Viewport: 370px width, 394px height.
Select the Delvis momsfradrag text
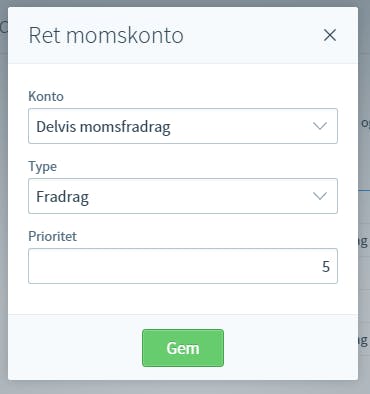(103, 127)
